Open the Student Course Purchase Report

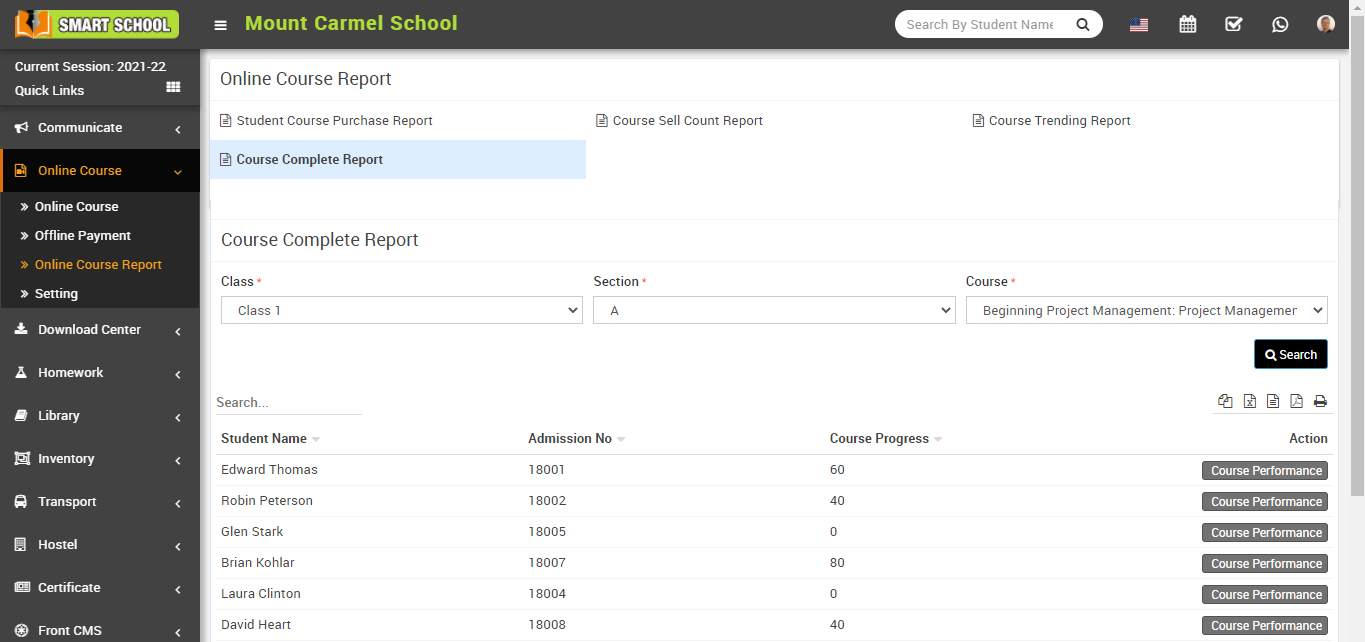[334, 120]
